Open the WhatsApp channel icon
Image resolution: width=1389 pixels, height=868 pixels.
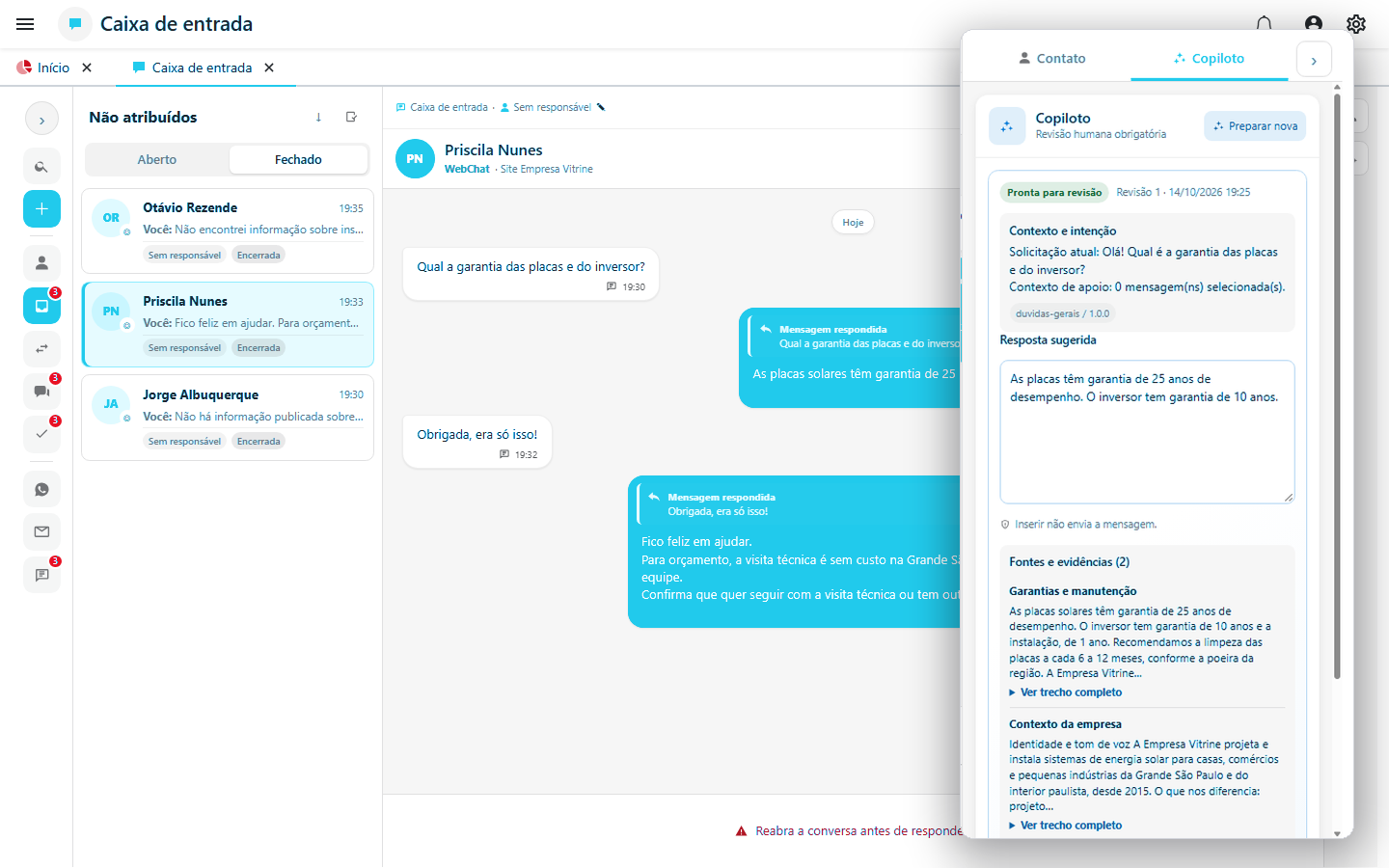41,489
